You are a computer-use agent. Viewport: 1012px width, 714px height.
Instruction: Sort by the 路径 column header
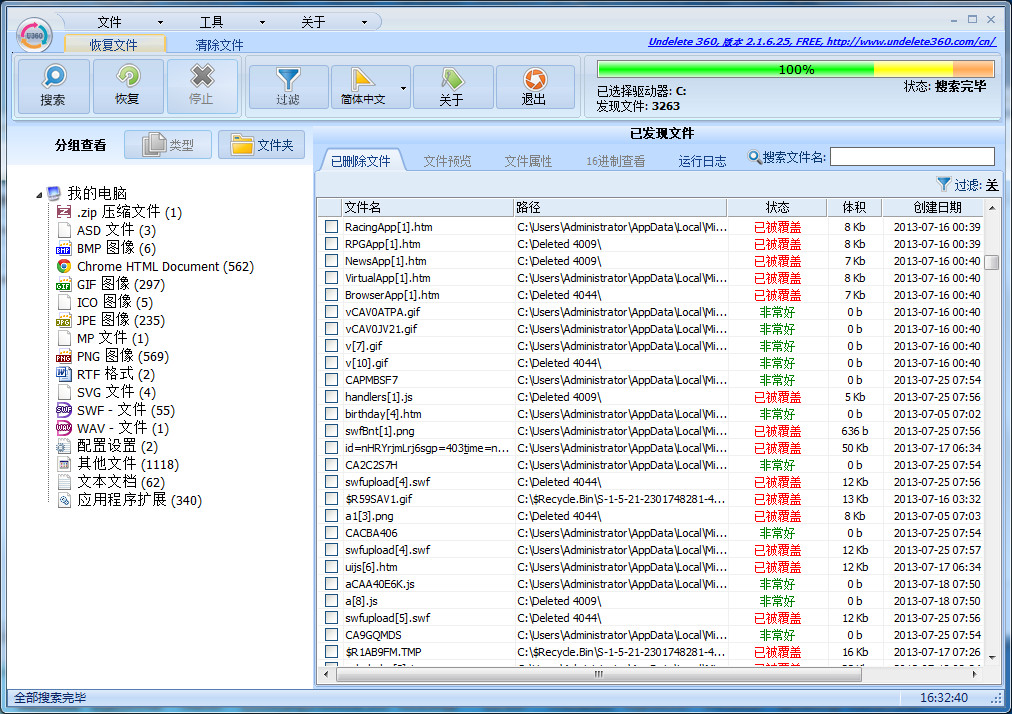[x=620, y=207]
